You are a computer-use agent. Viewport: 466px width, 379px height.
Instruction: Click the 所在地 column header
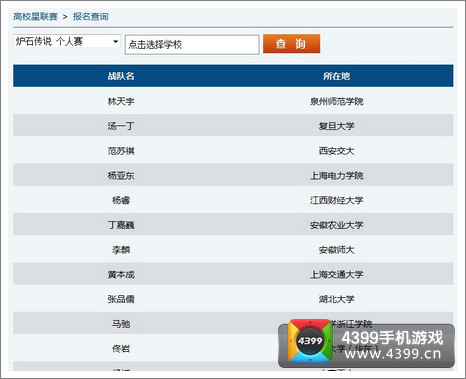tap(337, 76)
